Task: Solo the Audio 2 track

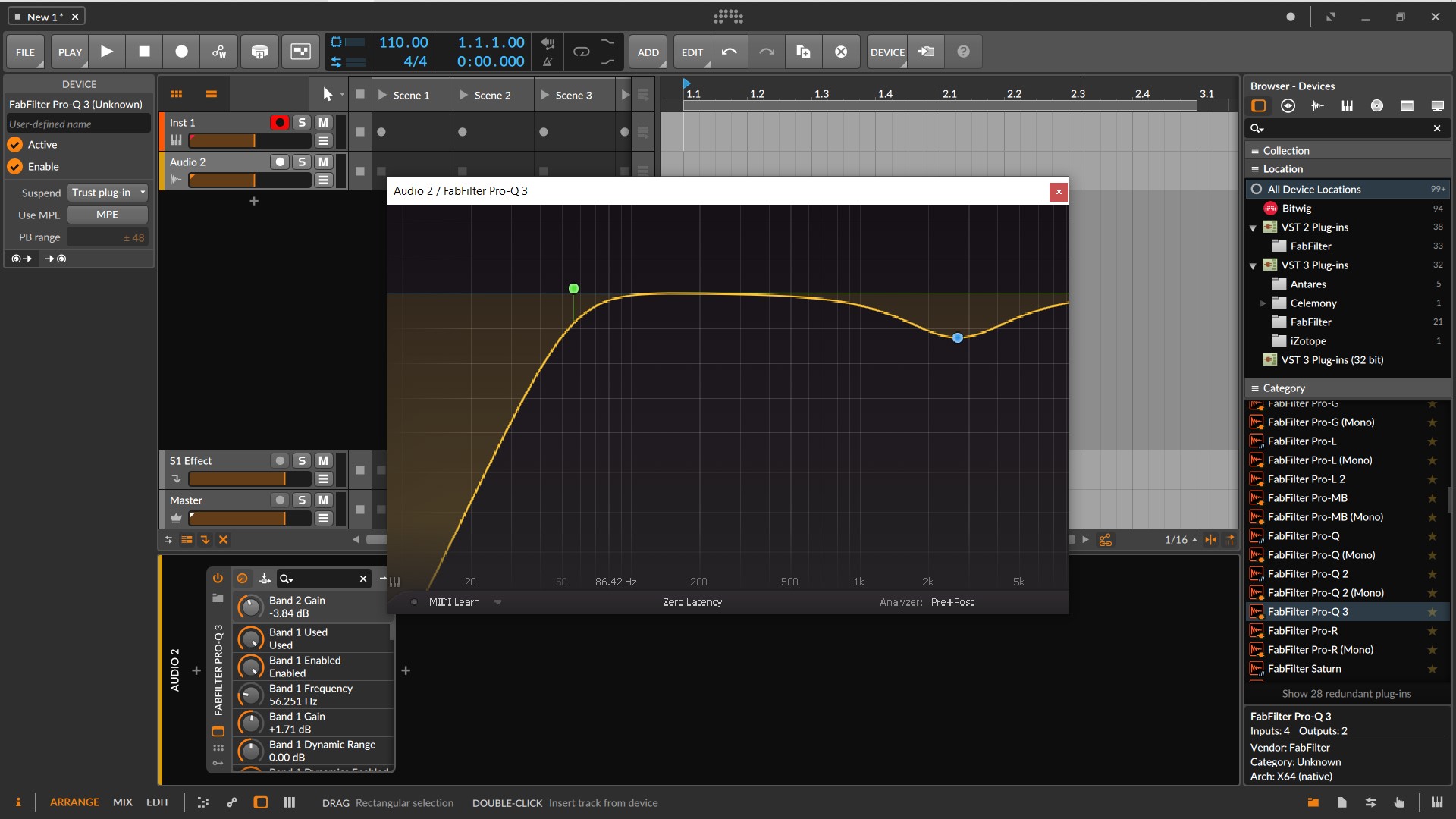Action: [302, 162]
